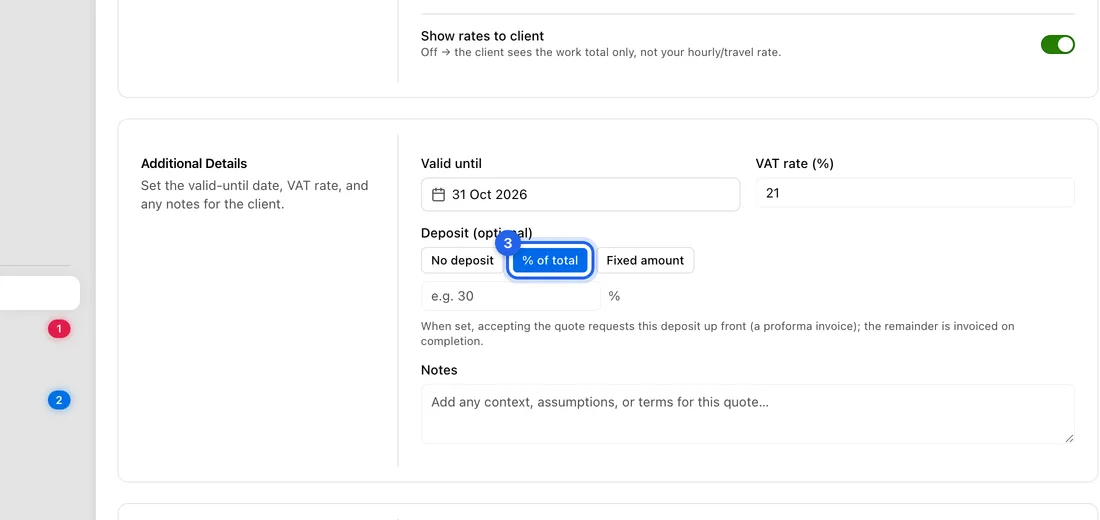Edit the VAT rate field showing 21

(x=915, y=193)
